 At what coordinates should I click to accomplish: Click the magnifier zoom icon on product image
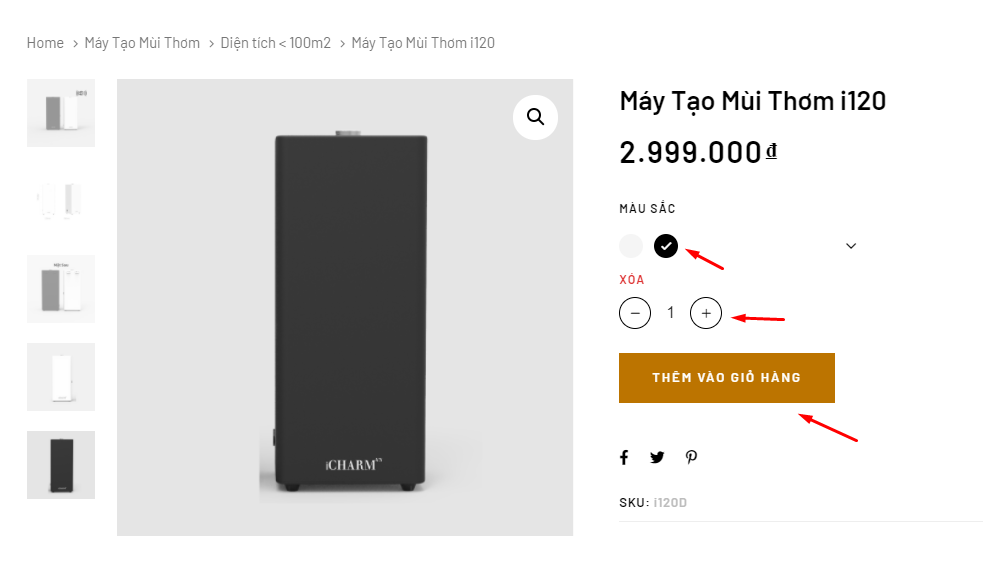pyautogui.click(x=535, y=117)
